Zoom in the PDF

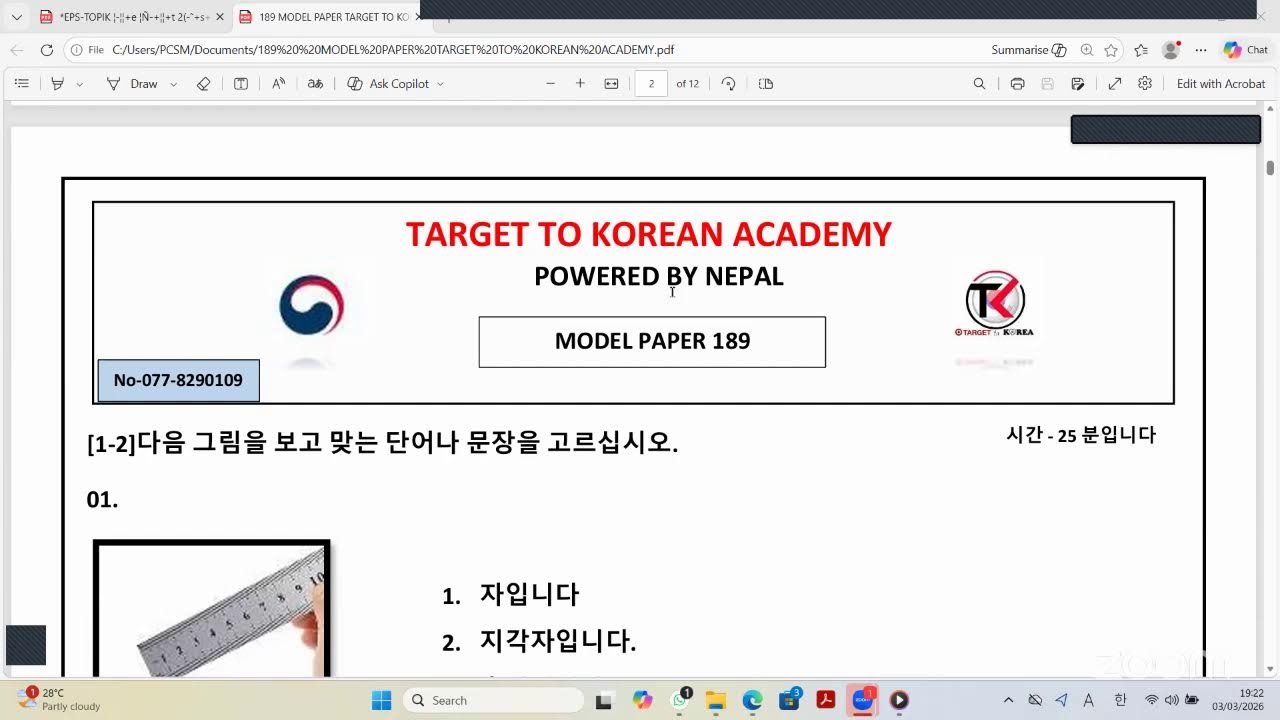click(580, 84)
